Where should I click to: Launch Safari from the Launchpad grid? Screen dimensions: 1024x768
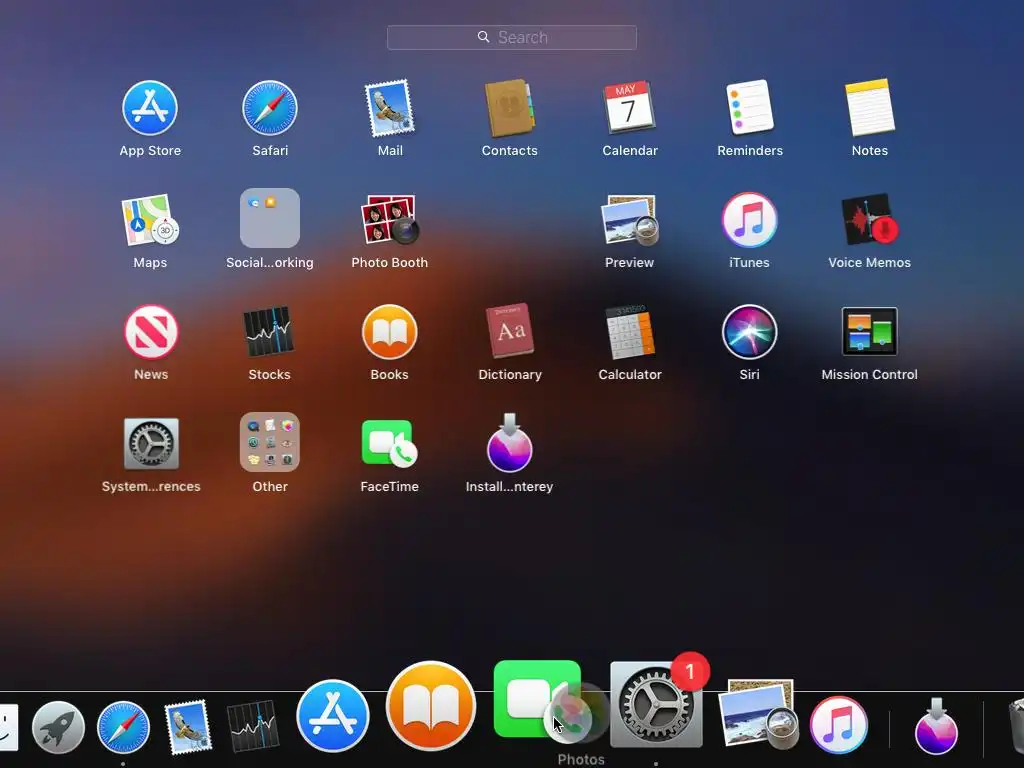click(270, 108)
